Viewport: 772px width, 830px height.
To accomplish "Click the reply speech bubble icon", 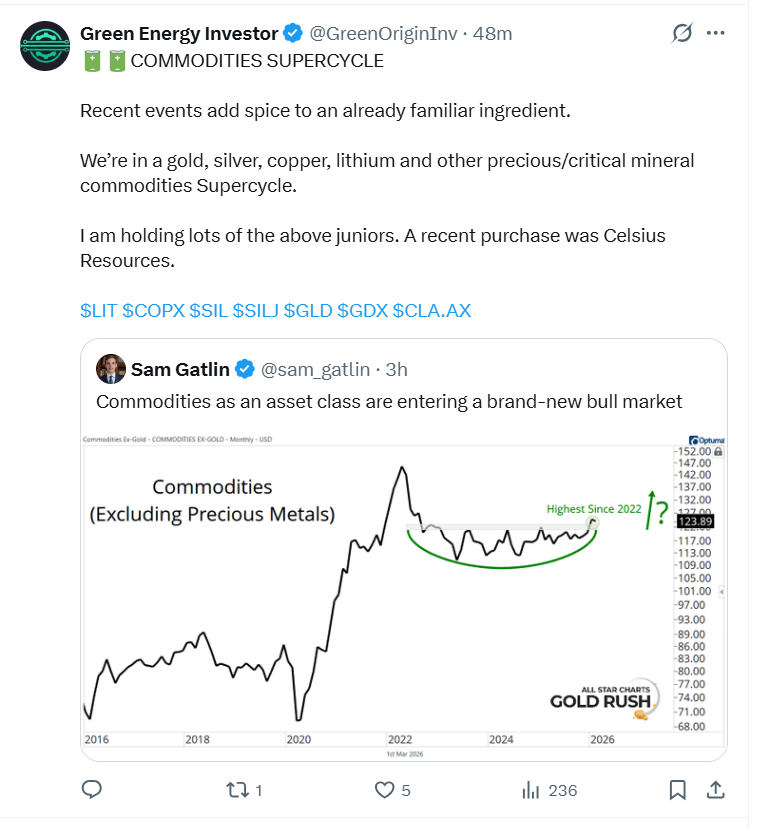I will [91, 790].
